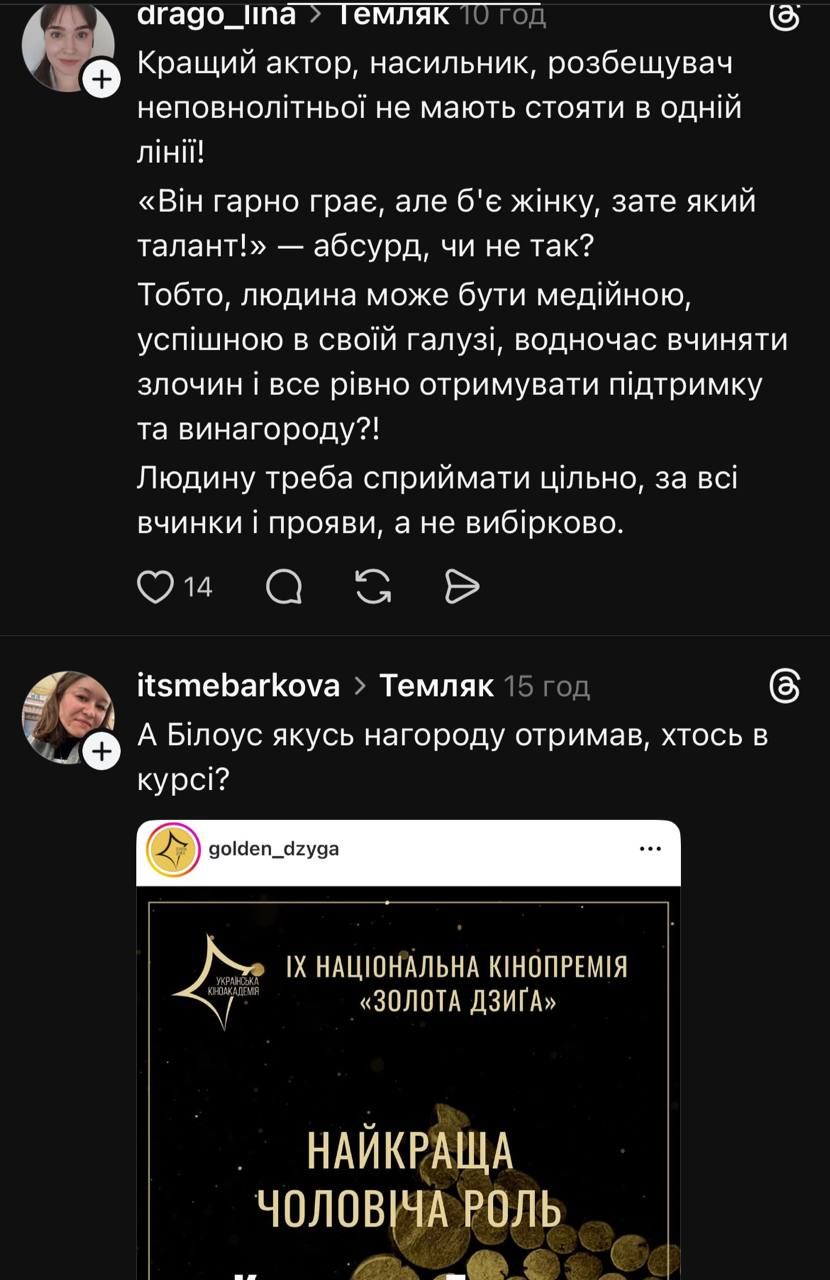Viewport: 830px width, 1280px height.
Task: Like the drago_lina post
Action: pos(155,587)
